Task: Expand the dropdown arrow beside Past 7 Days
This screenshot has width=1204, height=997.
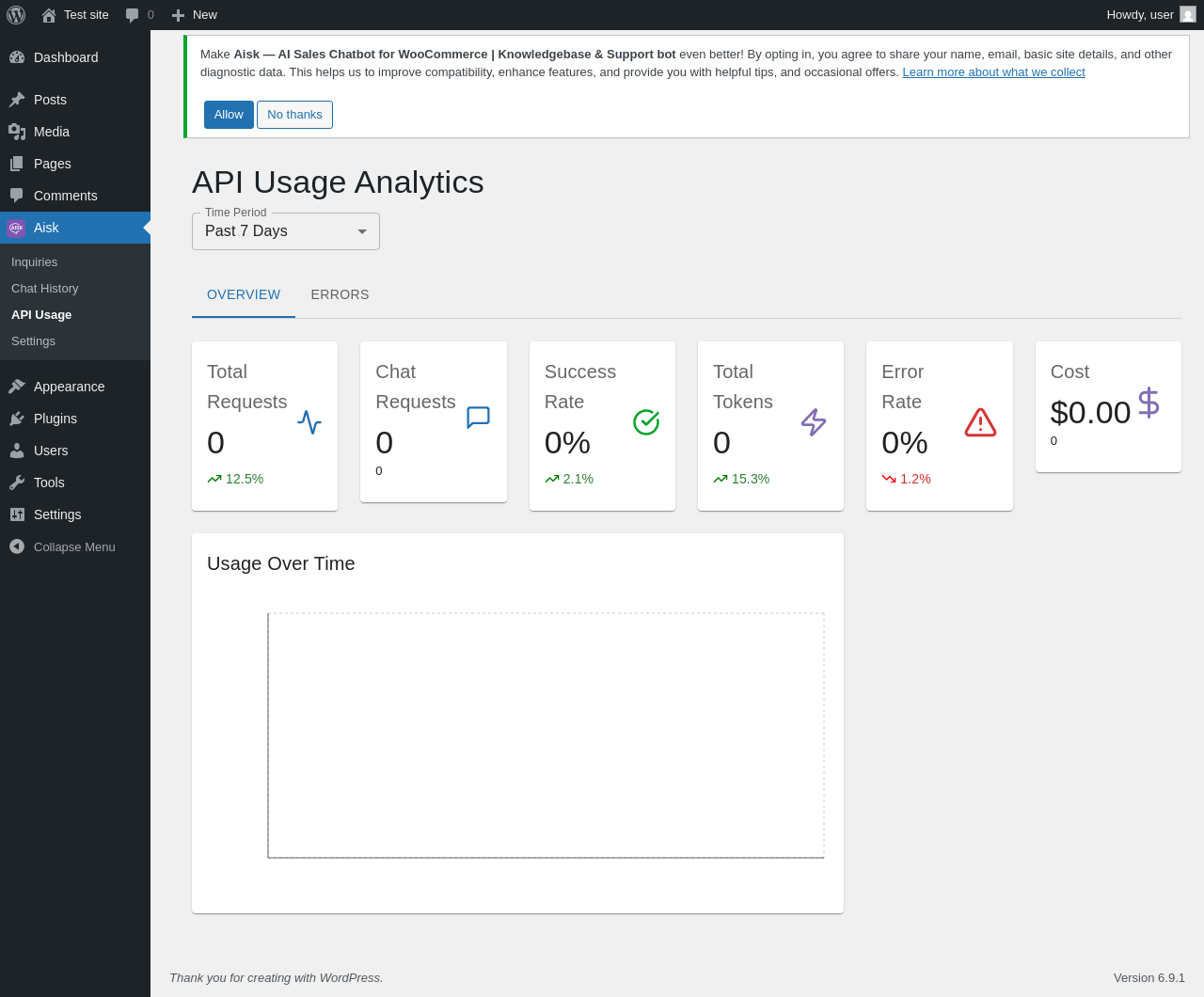Action: click(362, 231)
